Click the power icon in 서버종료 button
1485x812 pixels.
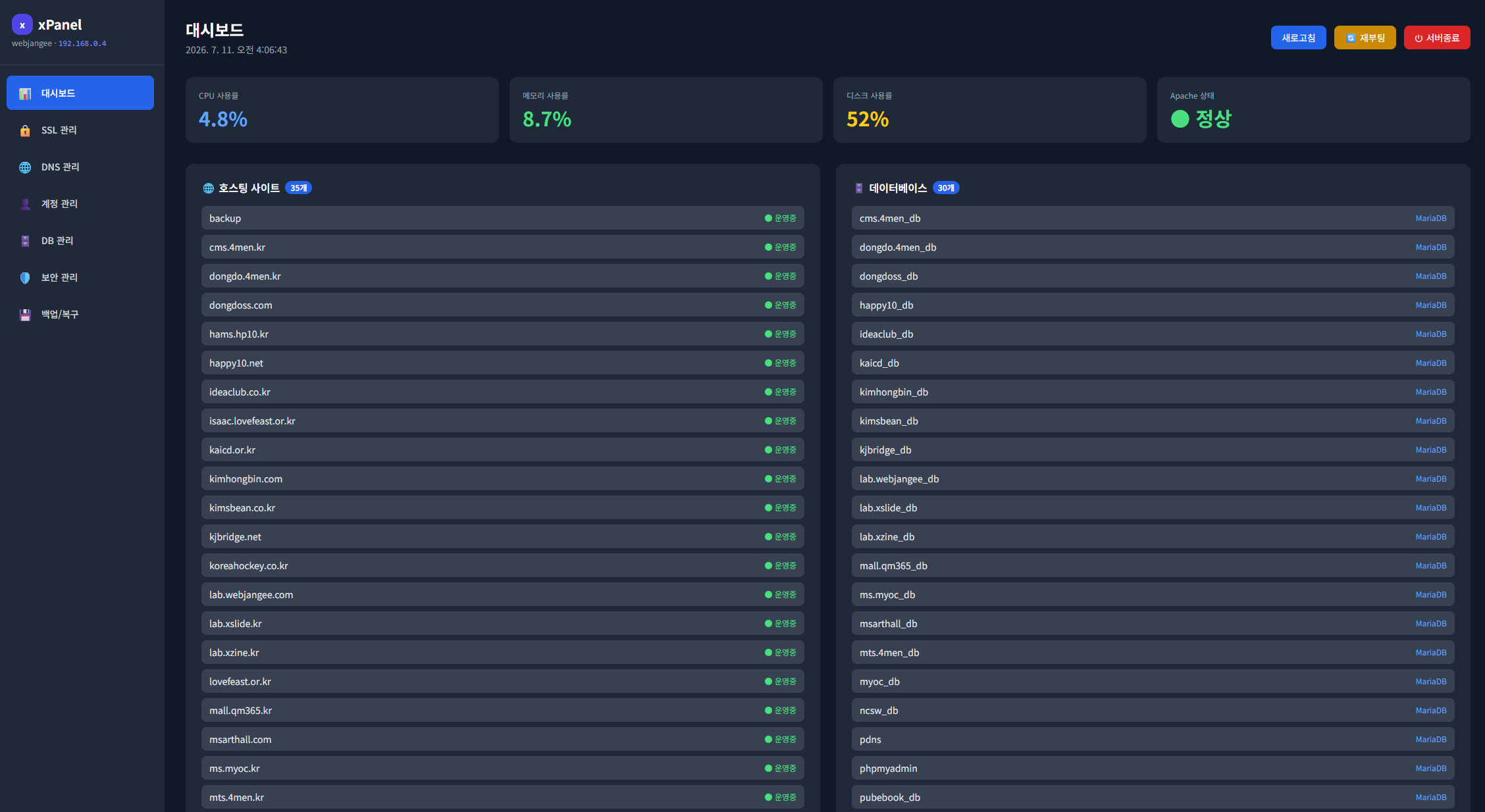pos(1419,38)
